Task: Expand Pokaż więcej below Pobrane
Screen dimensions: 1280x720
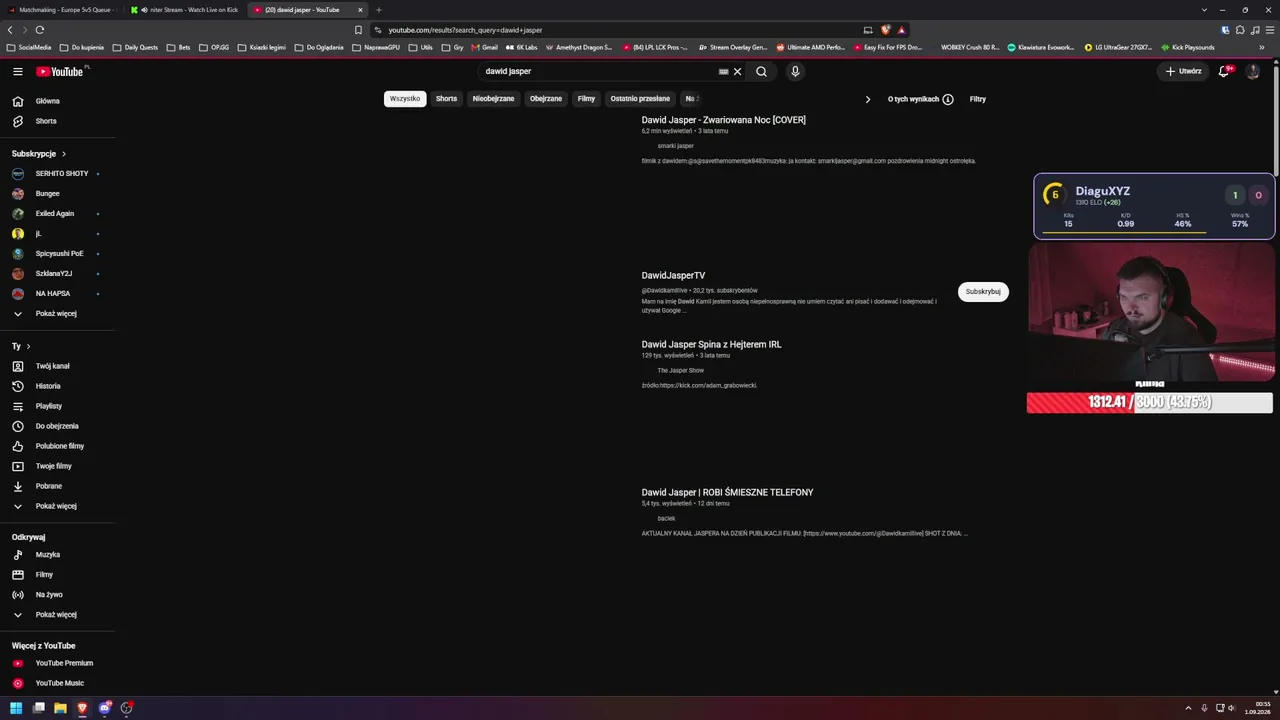Action: 57,506
